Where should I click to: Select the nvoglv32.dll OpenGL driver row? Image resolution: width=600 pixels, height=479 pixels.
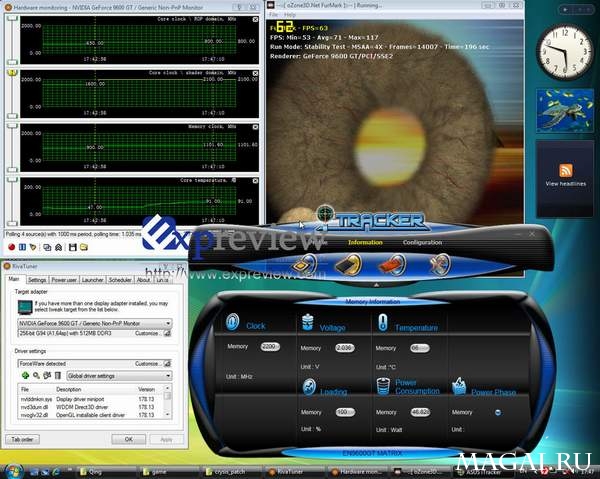click(x=90, y=415)
